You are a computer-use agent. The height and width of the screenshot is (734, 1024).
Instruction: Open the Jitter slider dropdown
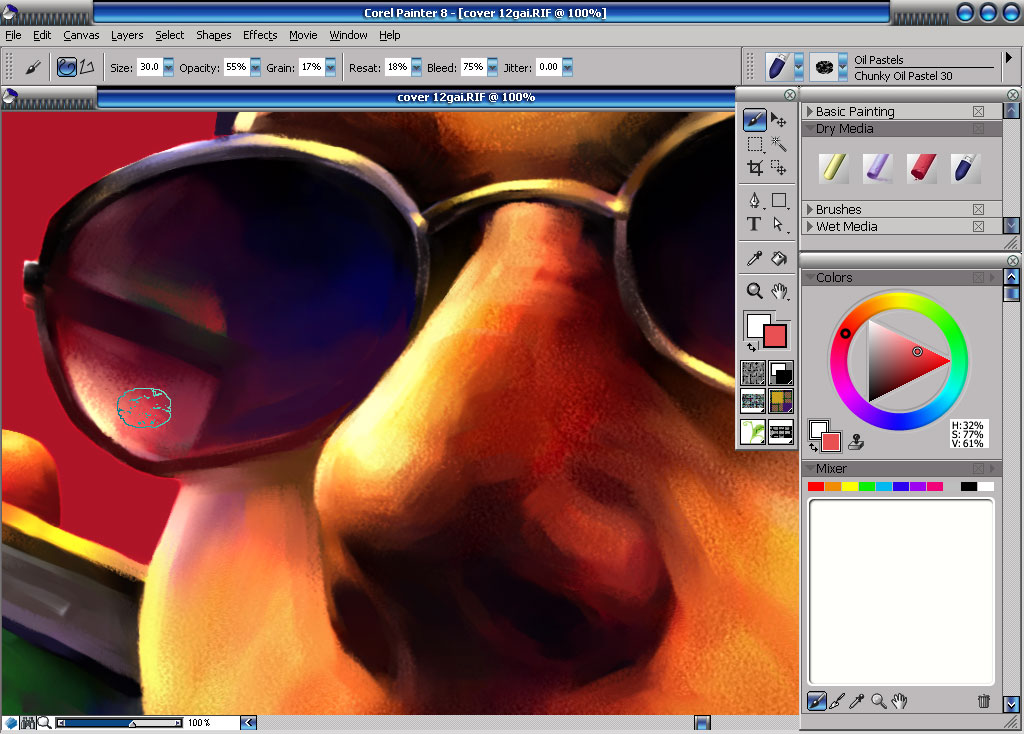(x=568, y=67)
